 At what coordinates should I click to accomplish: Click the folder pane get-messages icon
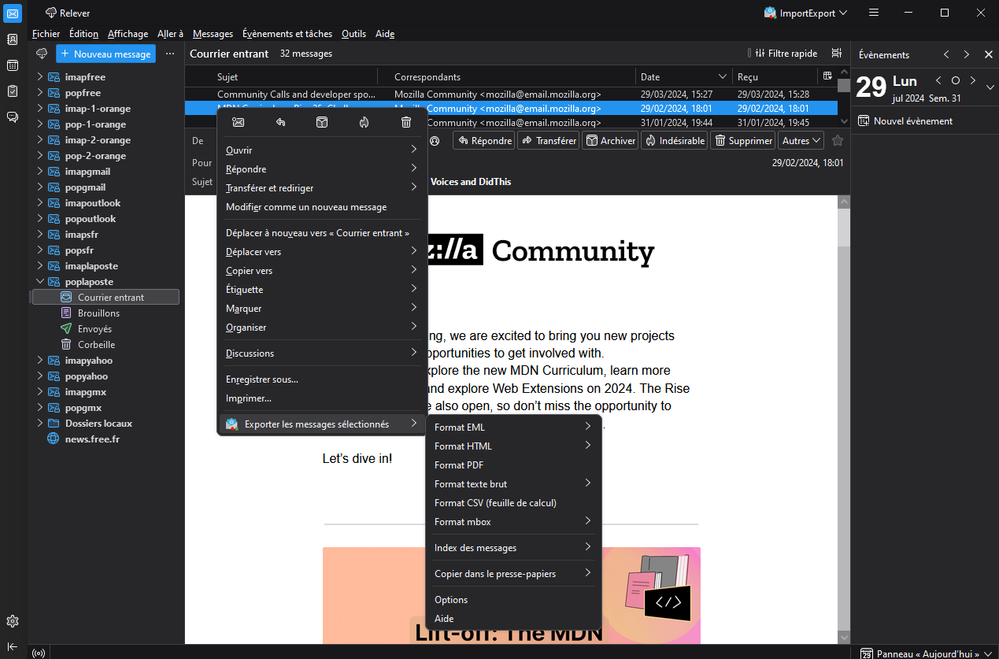[42, 54]
